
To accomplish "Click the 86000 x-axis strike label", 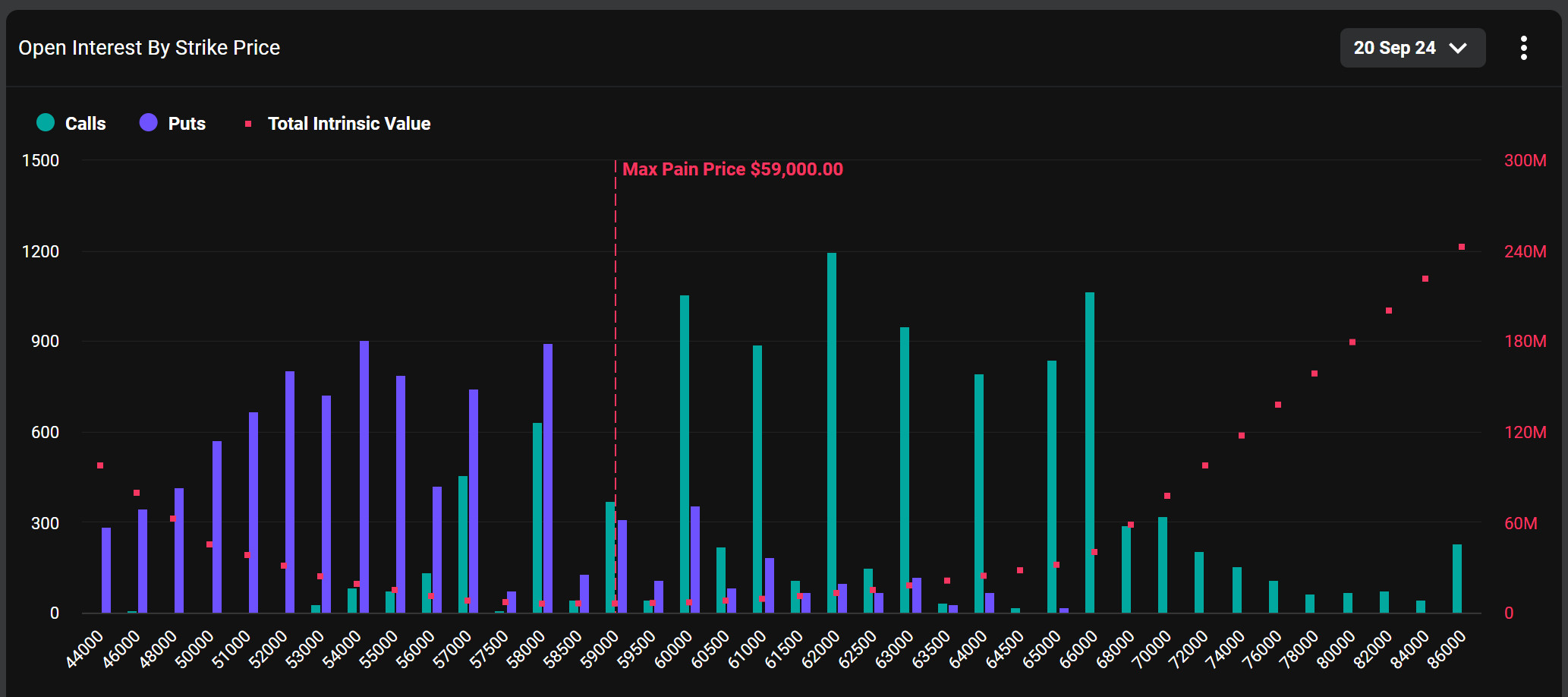I will [1447, 650].
